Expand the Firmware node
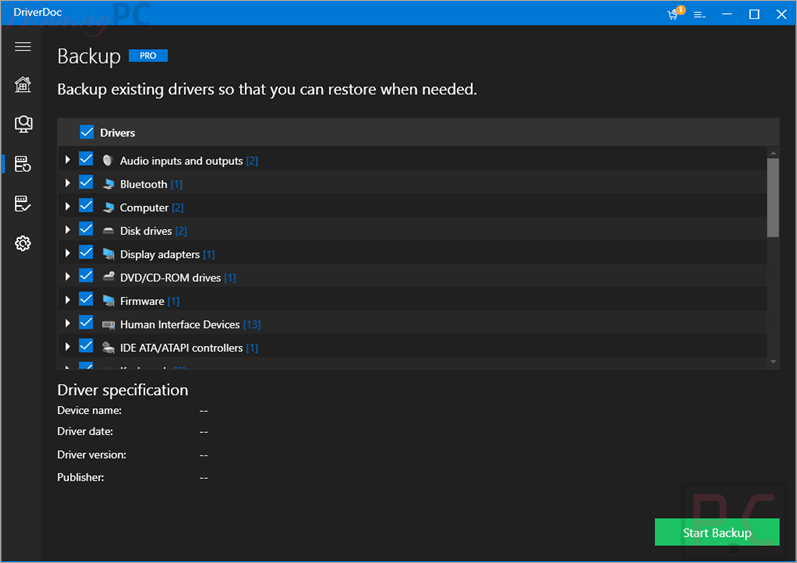Screen dimensions: 797x563 [x=67, y=300]
